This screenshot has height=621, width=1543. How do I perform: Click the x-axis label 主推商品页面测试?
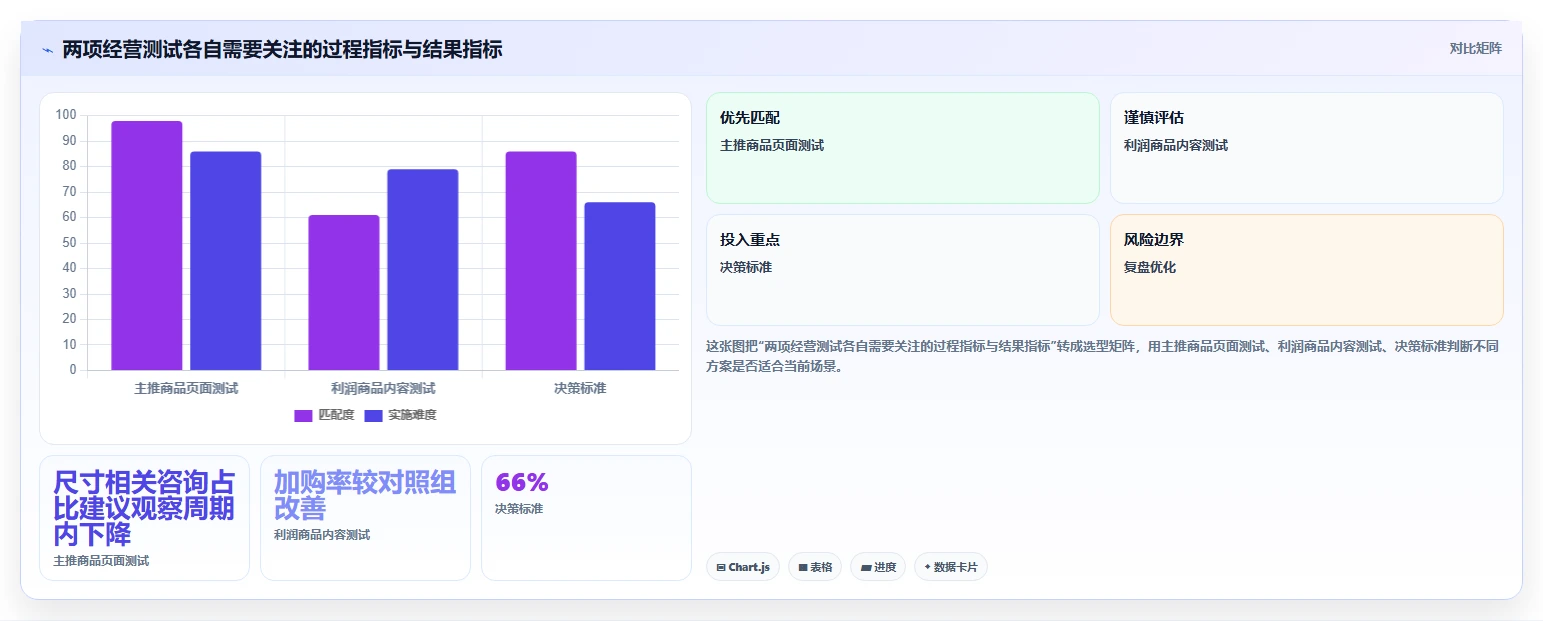pyautogui.click(x=186, y=388)
